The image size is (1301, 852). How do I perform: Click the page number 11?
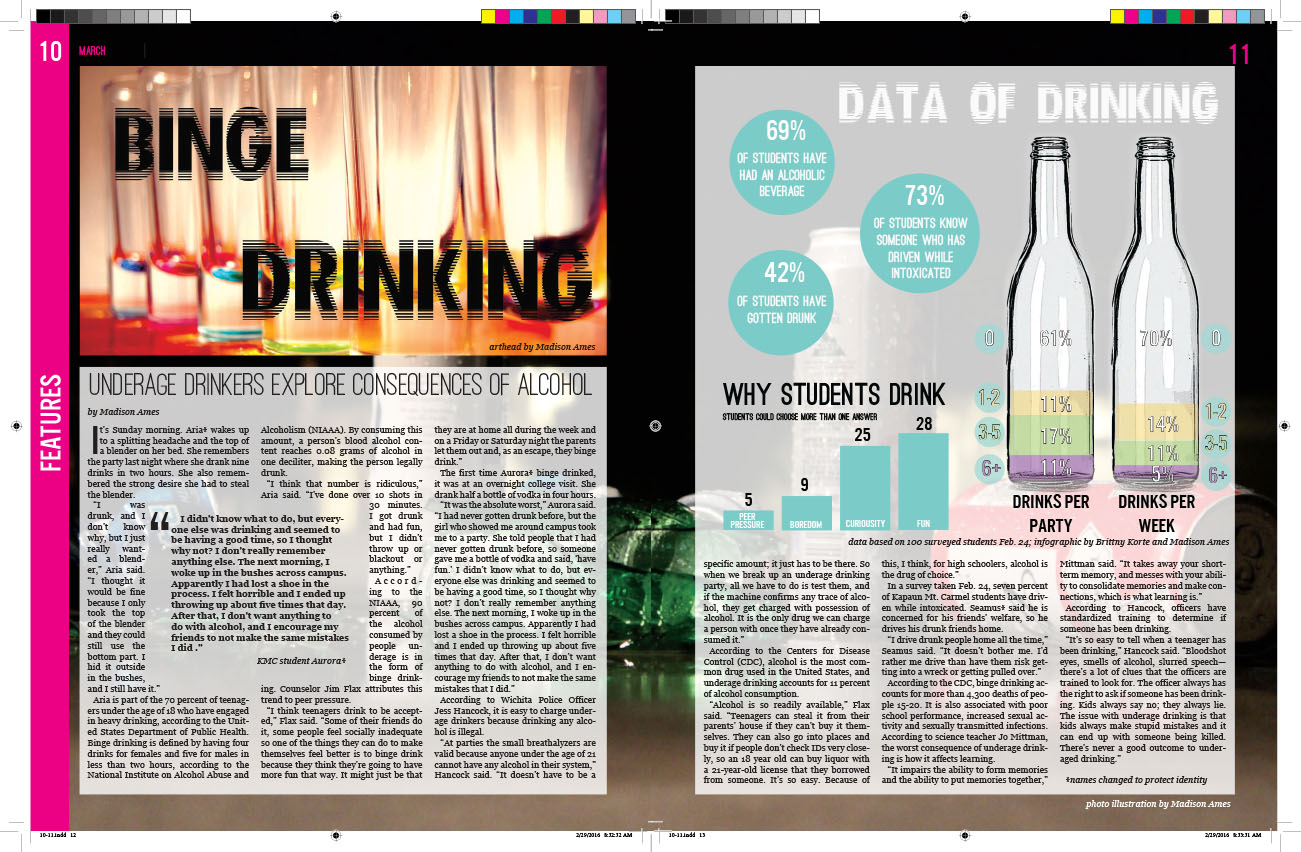tap(1239, 55)
